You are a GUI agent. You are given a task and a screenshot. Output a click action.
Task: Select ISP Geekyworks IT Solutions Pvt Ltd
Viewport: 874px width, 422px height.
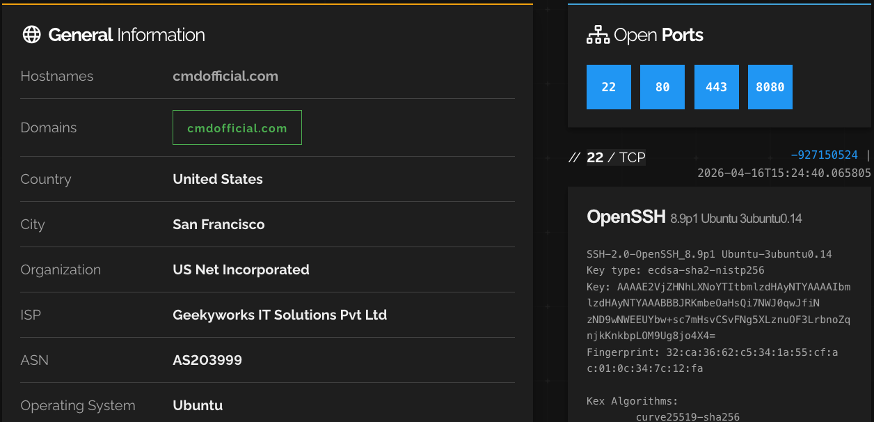[x=280, y=315]
